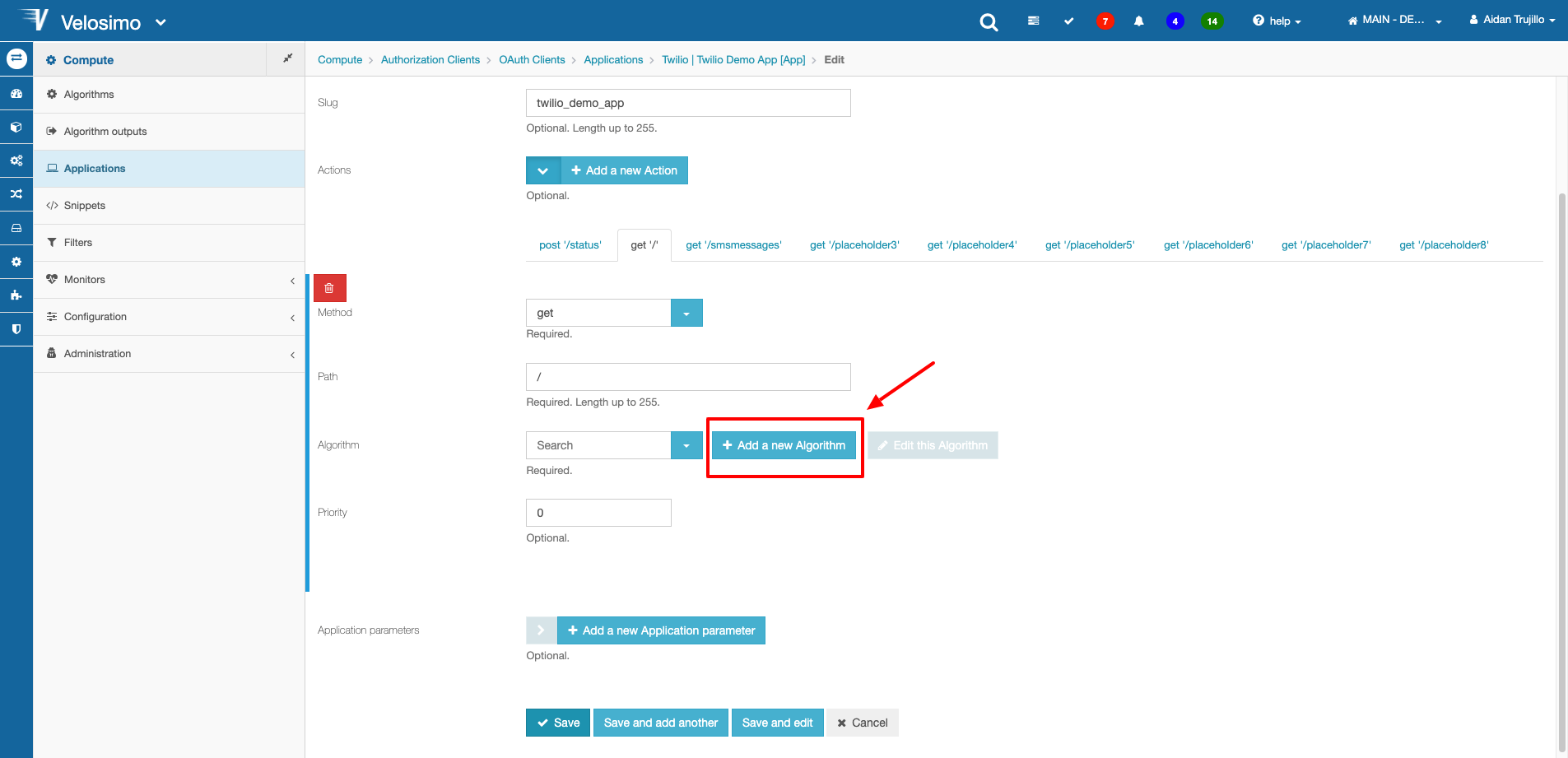Open the Method dropdown arrow
This screenshot has width=1568, height=758.
click(x=686, y=313)
